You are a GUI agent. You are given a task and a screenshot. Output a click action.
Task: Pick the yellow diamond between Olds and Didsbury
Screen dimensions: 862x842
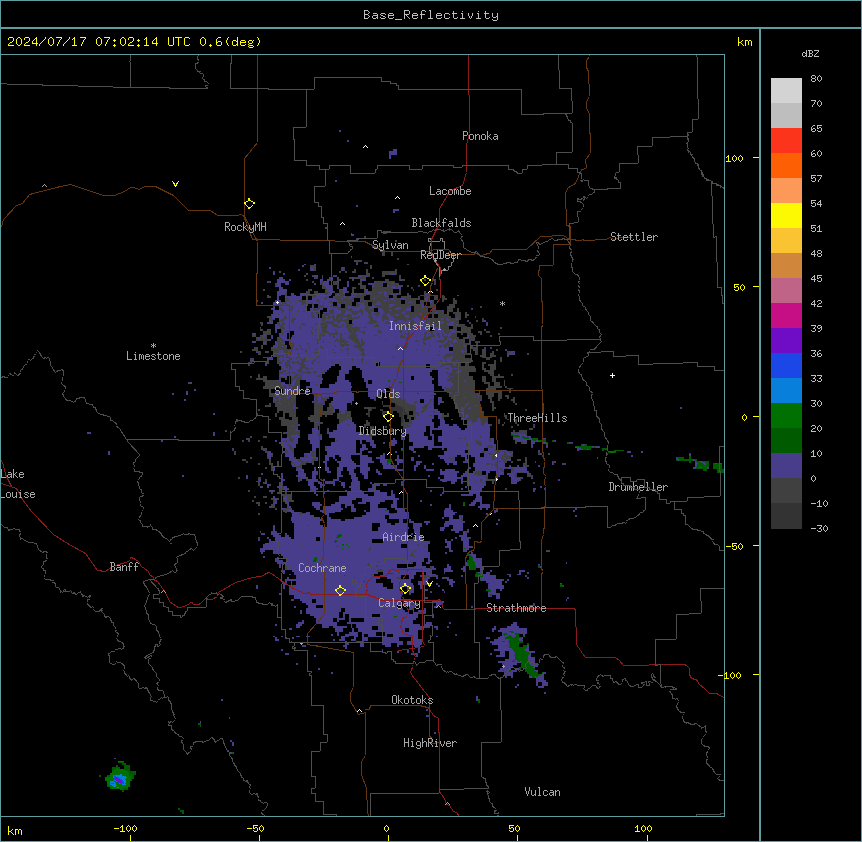coord(388,417)
